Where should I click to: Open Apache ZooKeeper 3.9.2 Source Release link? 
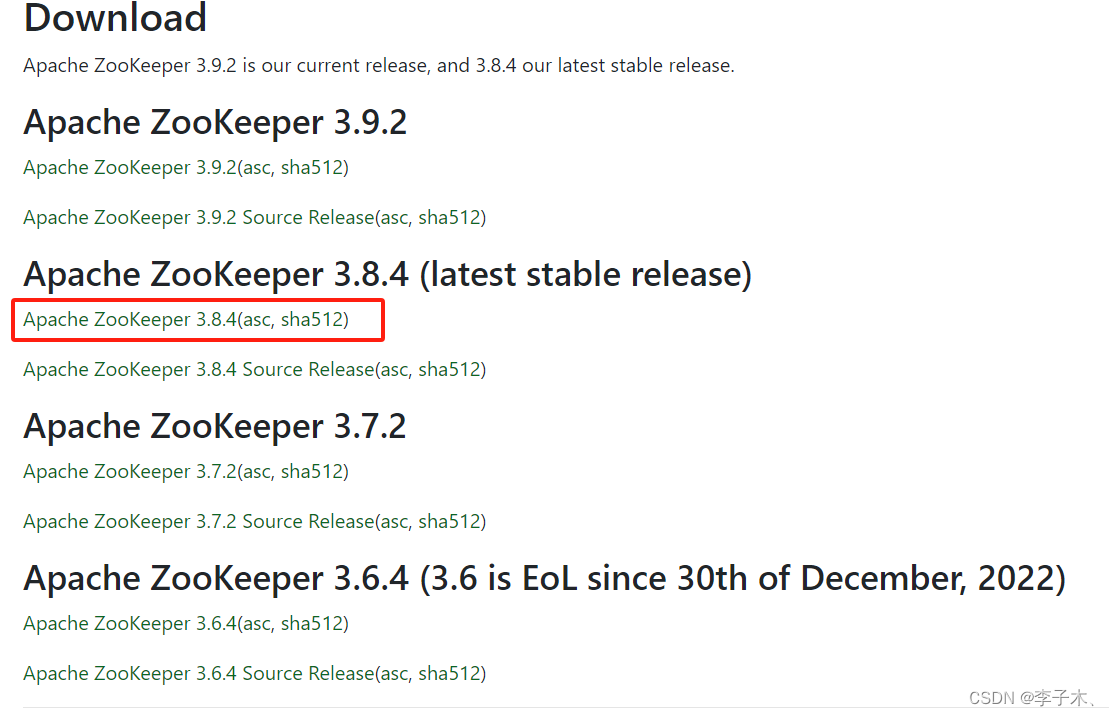point(199,217)
